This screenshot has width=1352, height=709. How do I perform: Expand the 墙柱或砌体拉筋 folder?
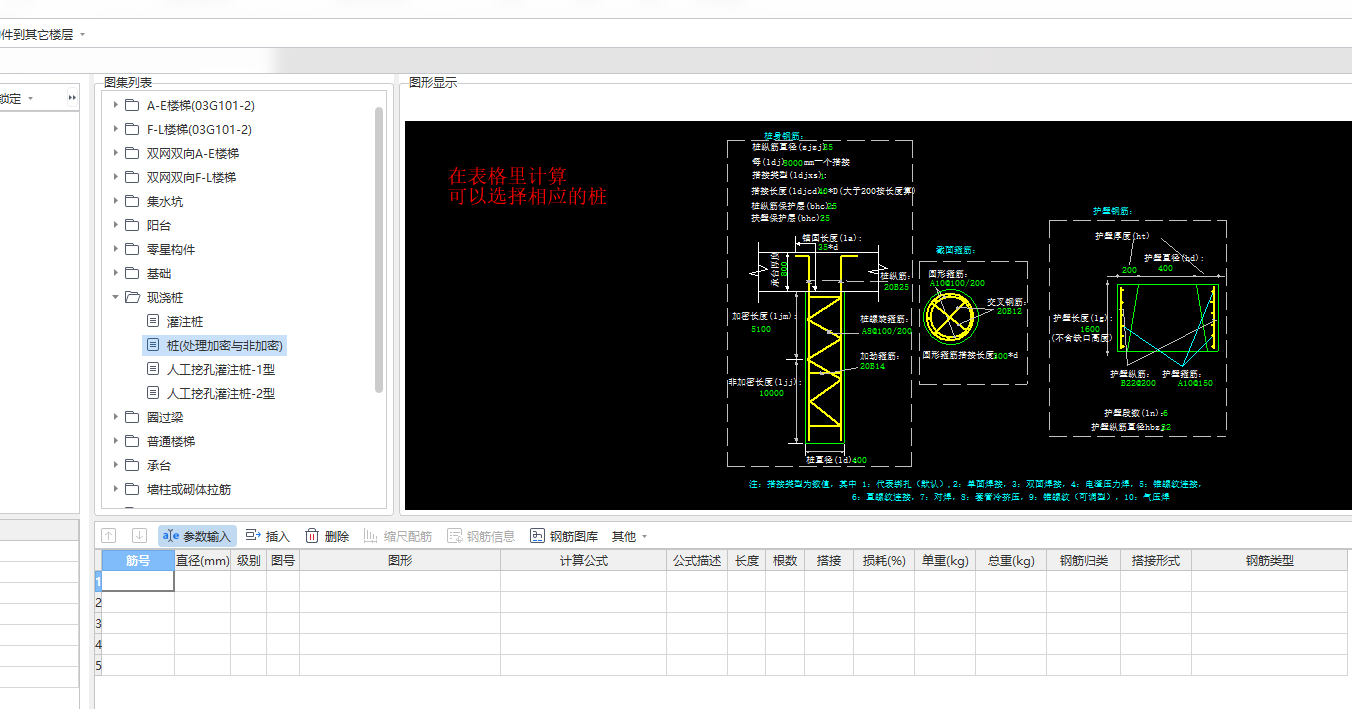point(116,489)
